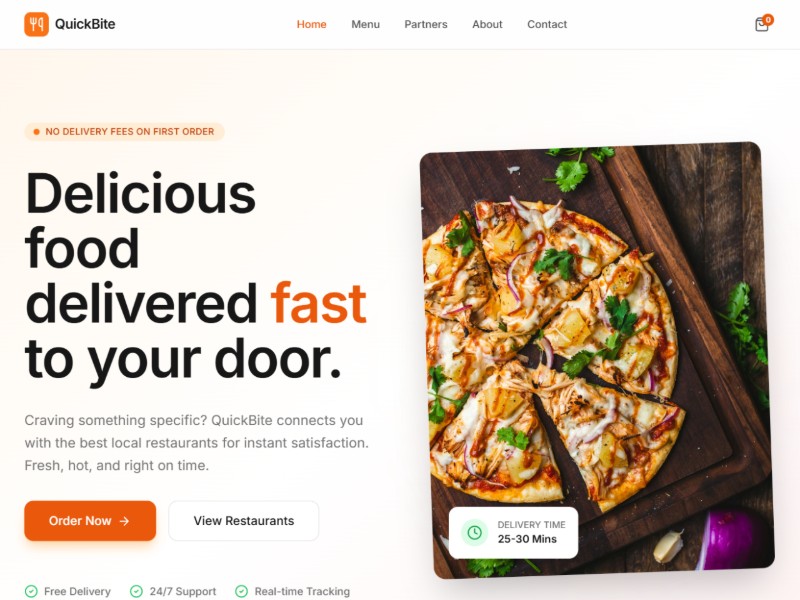Open the Contact nav link
Viewport: 800px width, 600px height.
547,24
